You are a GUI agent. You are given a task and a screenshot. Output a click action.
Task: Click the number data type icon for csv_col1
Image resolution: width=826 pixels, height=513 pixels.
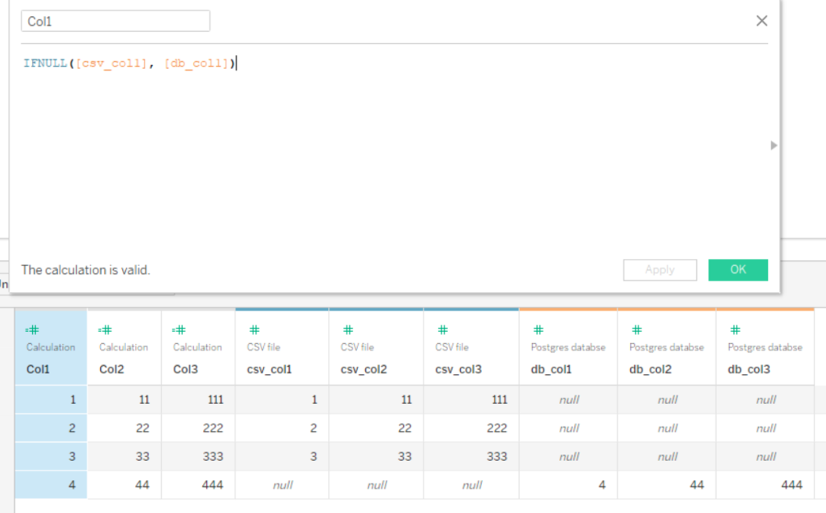tap(254, 330)
